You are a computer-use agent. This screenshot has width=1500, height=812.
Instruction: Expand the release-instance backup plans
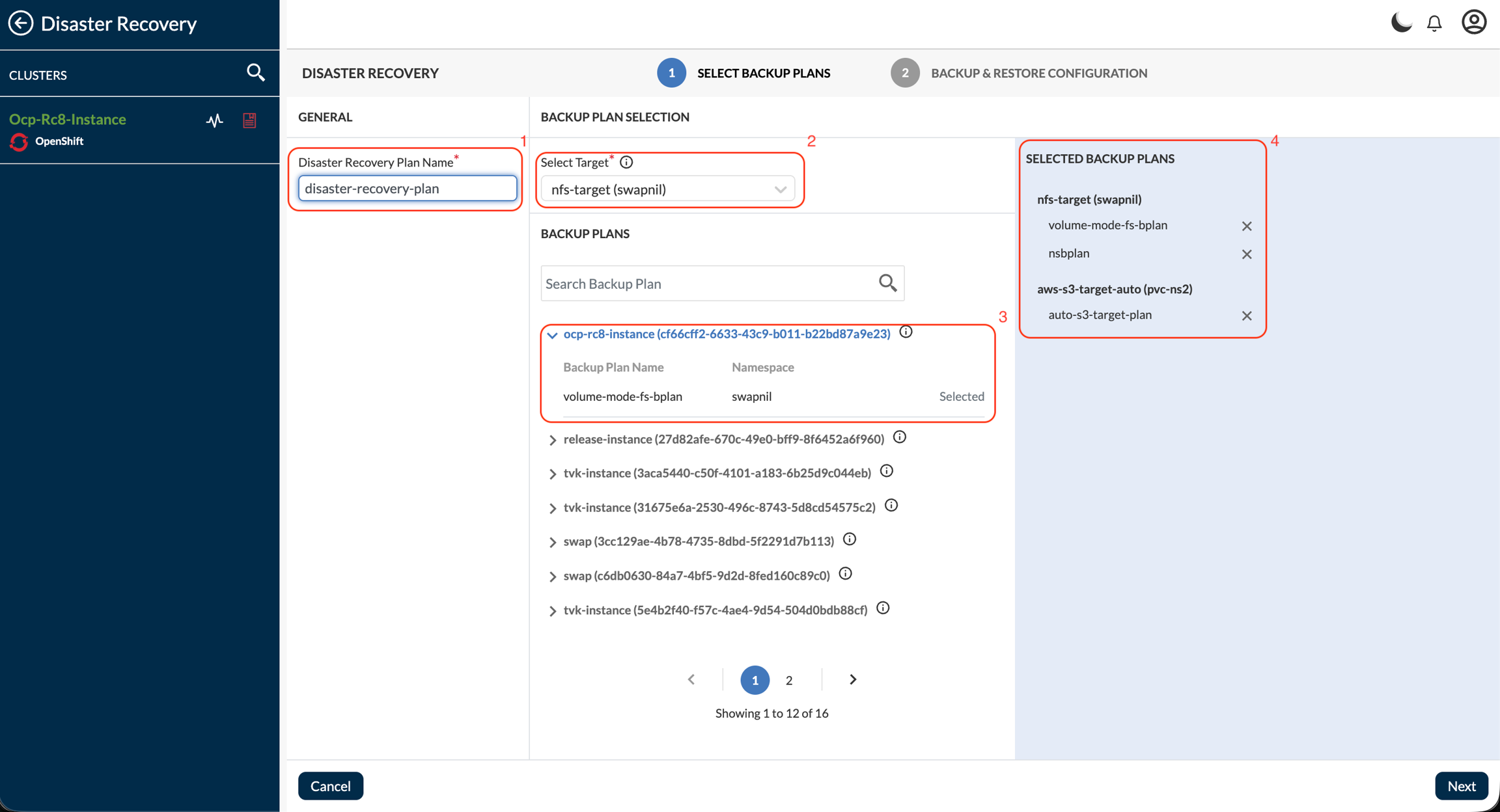(552, 440)
